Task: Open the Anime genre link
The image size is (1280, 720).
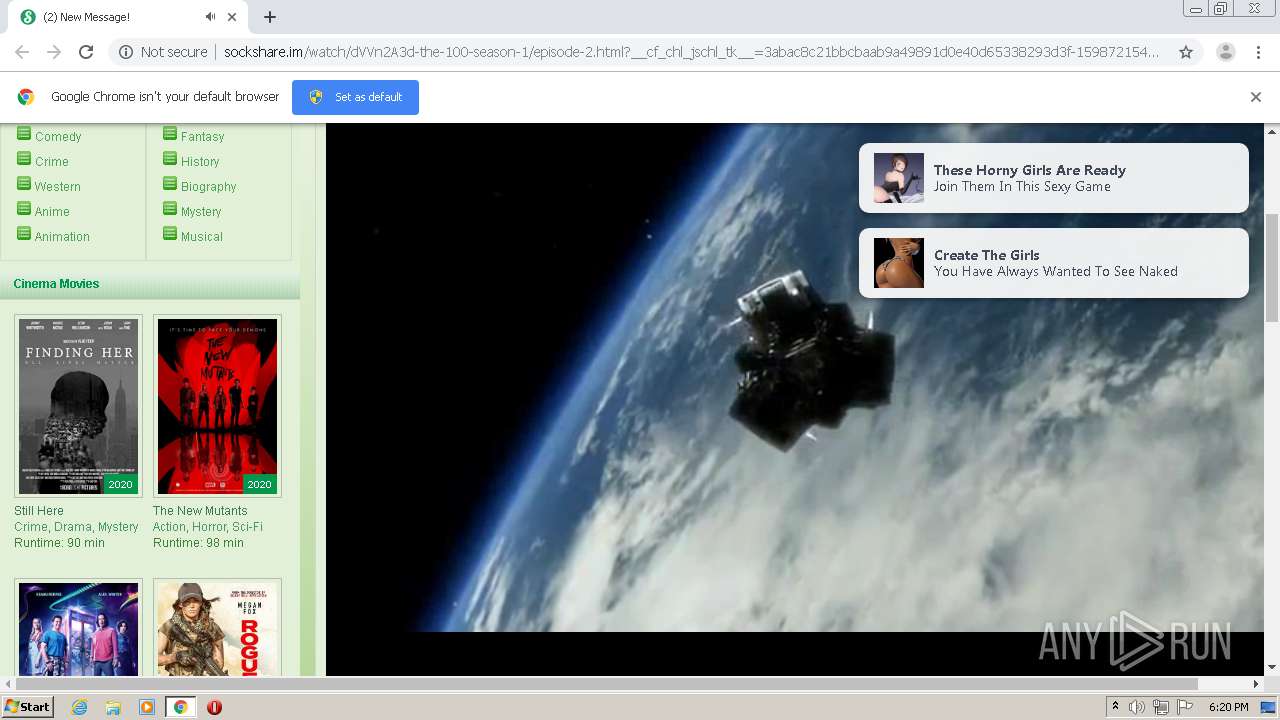Action: coord(52,212)
